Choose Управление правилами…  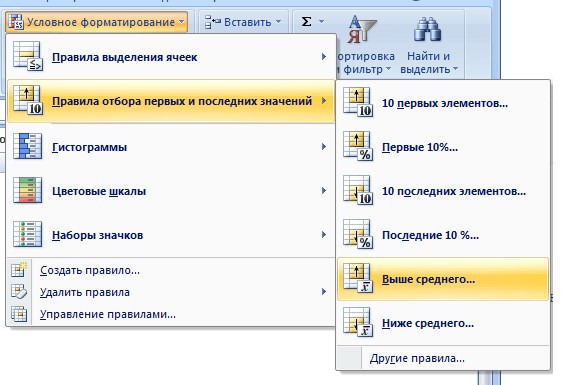[170, 314]
